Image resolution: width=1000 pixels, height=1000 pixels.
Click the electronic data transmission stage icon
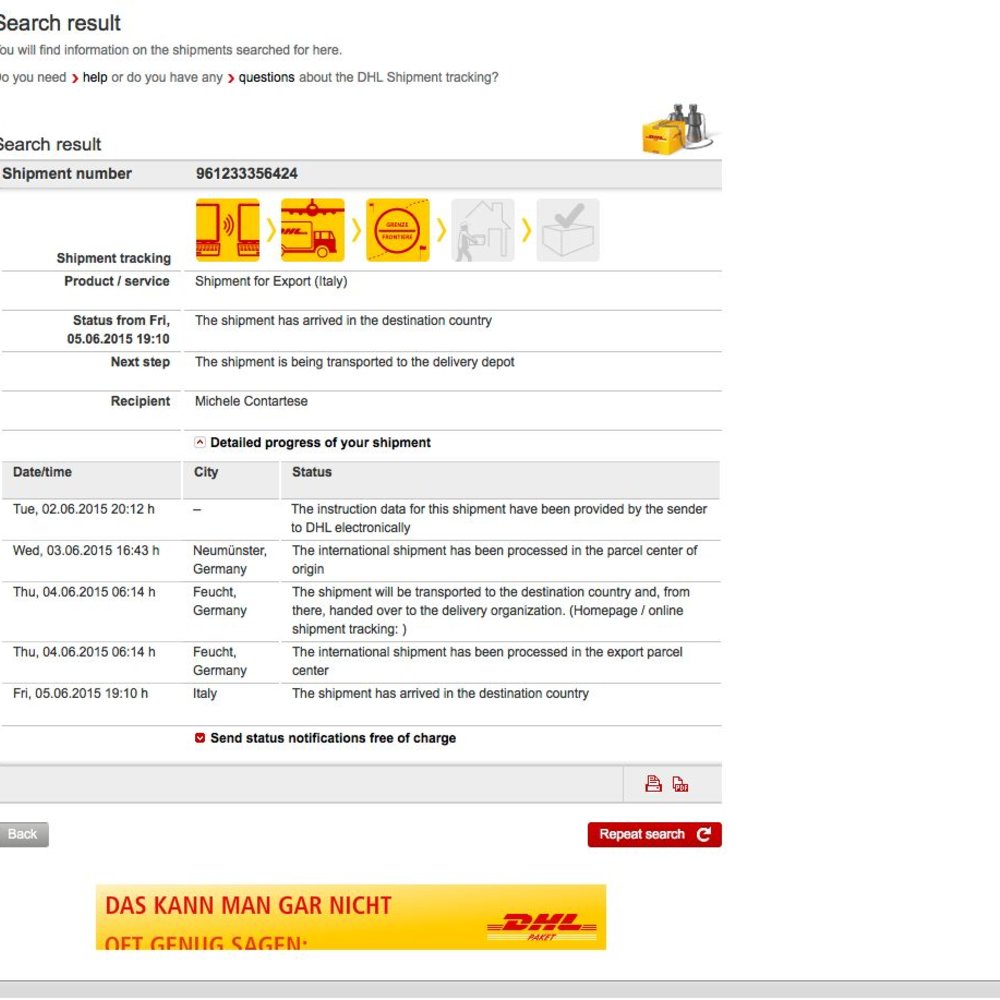[228, 230]
